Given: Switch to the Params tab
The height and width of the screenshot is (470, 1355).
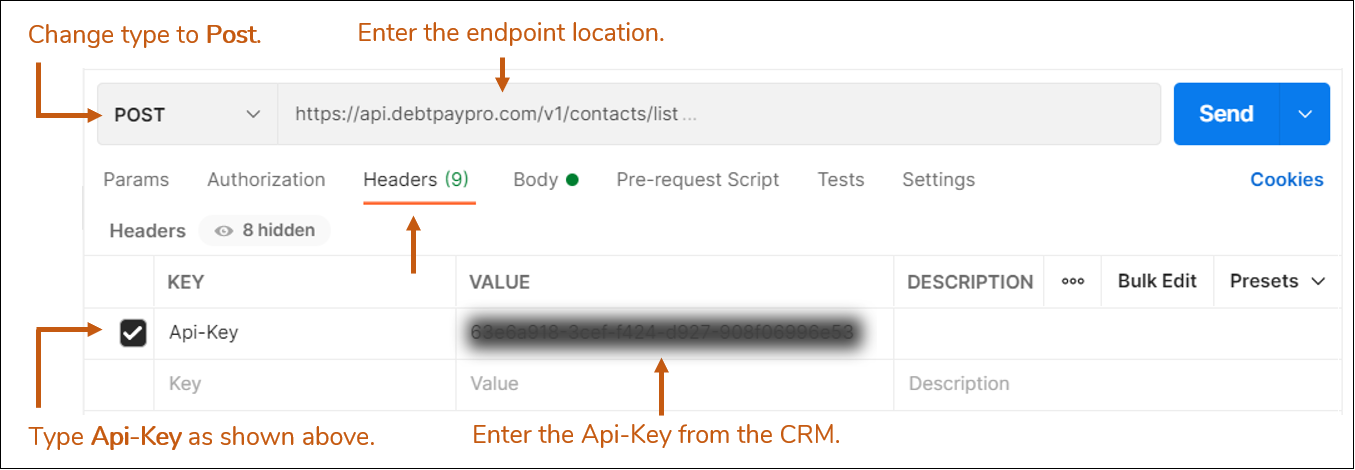Looking at the screenshot, I should coord(136,180).
